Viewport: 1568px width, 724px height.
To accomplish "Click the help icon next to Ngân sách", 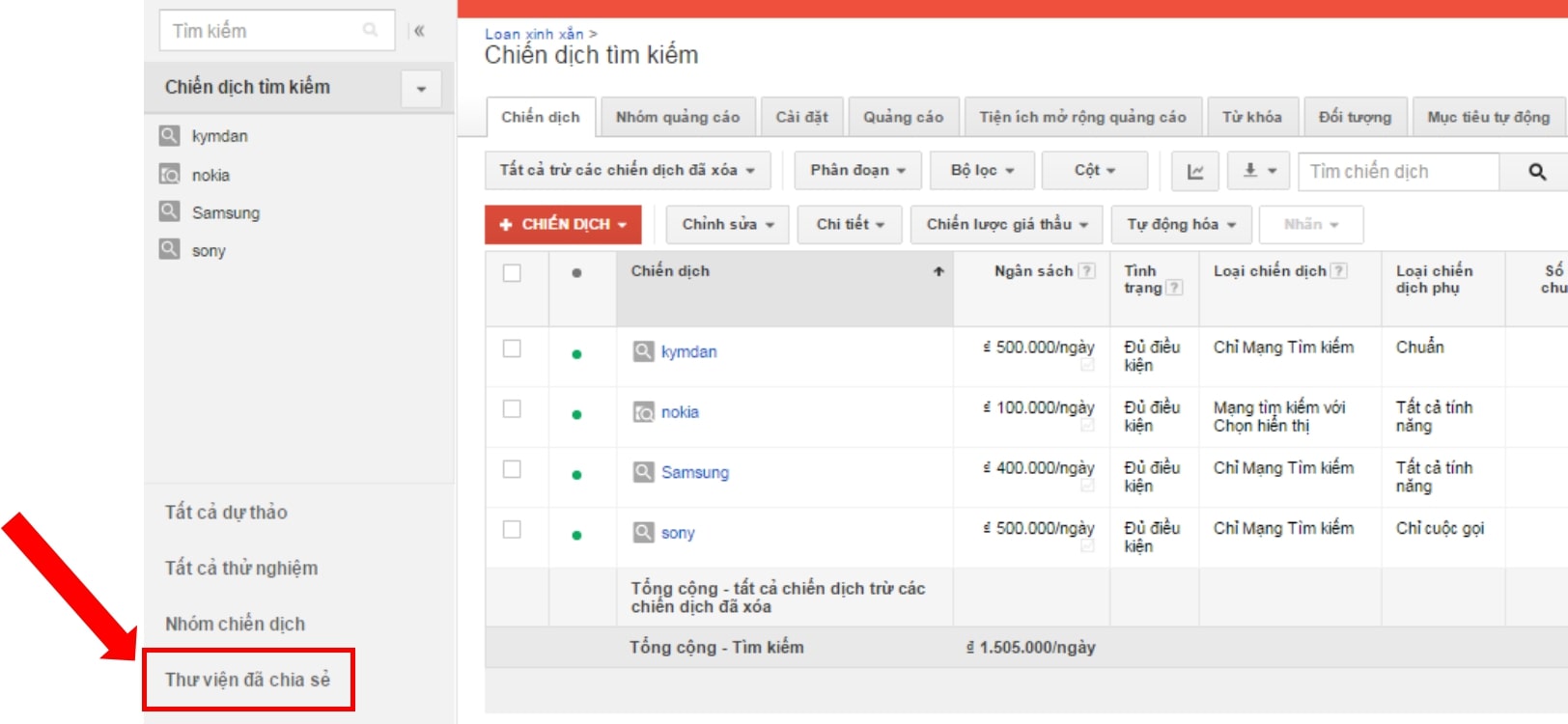I will click(x=1087, y=271).
